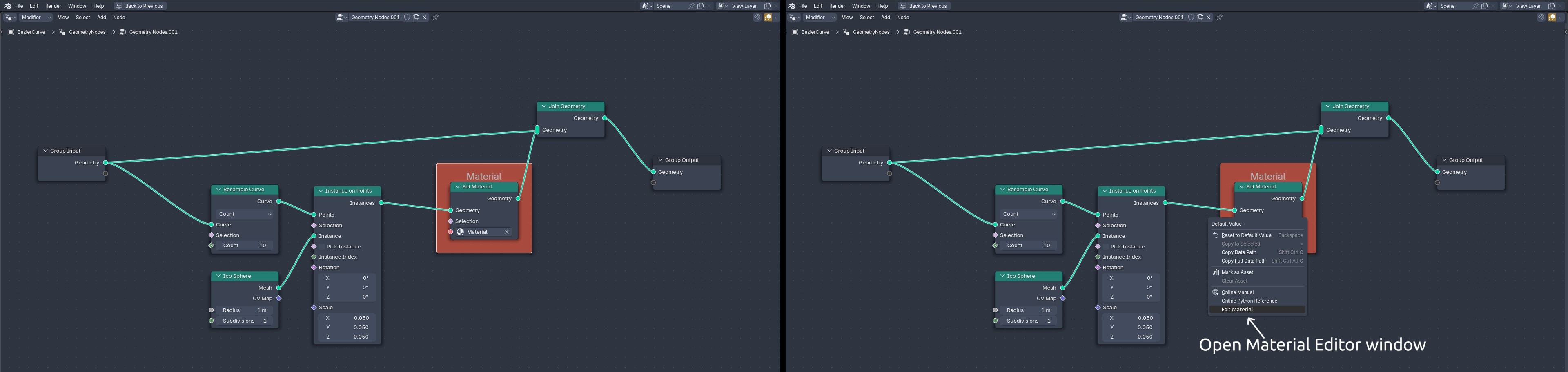Image resolution: width=1568 pixels, height=372 pixels.
Task: Toggle overlays icon in left window header
Action: [768, 18]
